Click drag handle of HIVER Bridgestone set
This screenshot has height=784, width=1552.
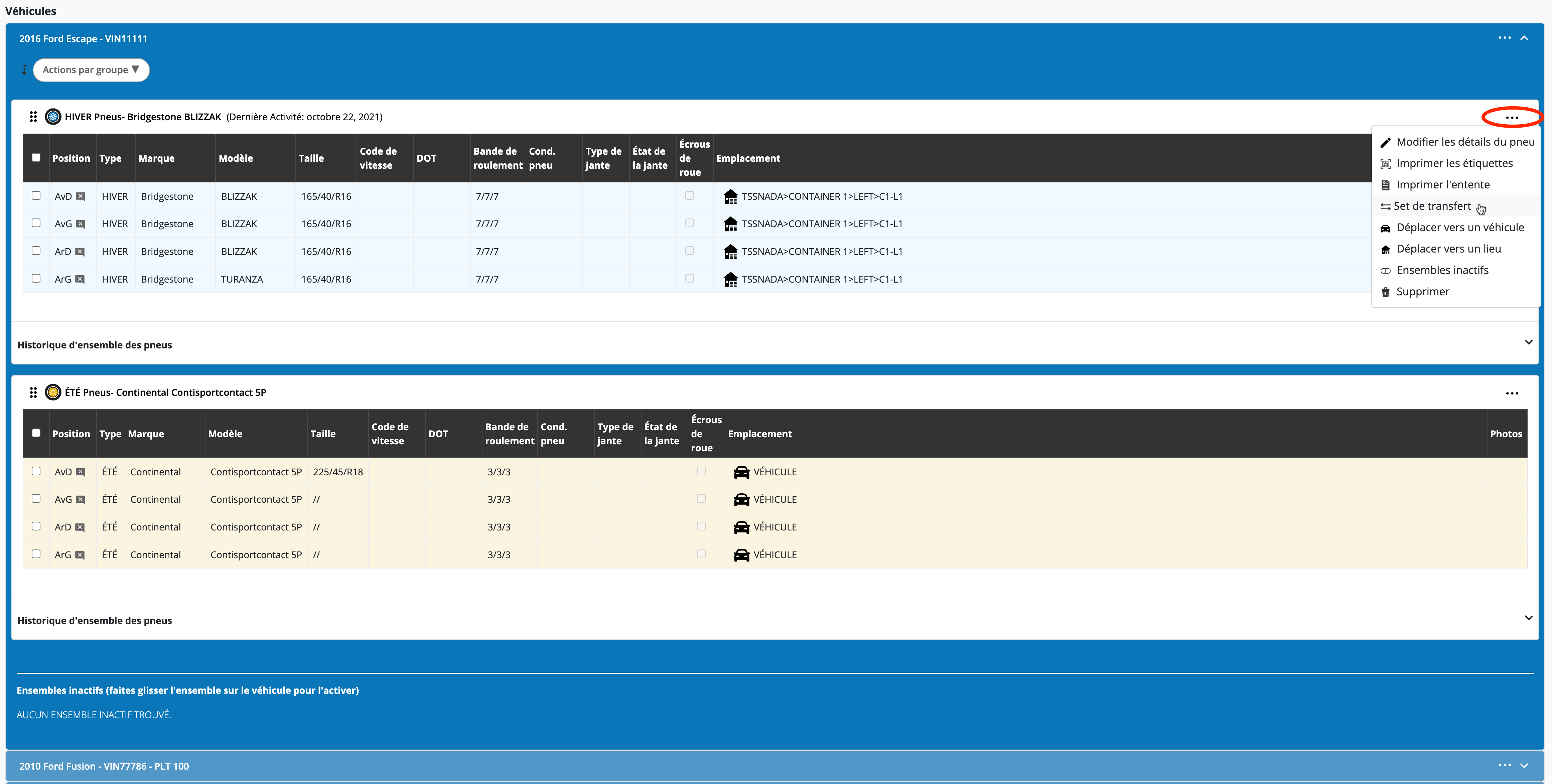(x=33, y=117)
